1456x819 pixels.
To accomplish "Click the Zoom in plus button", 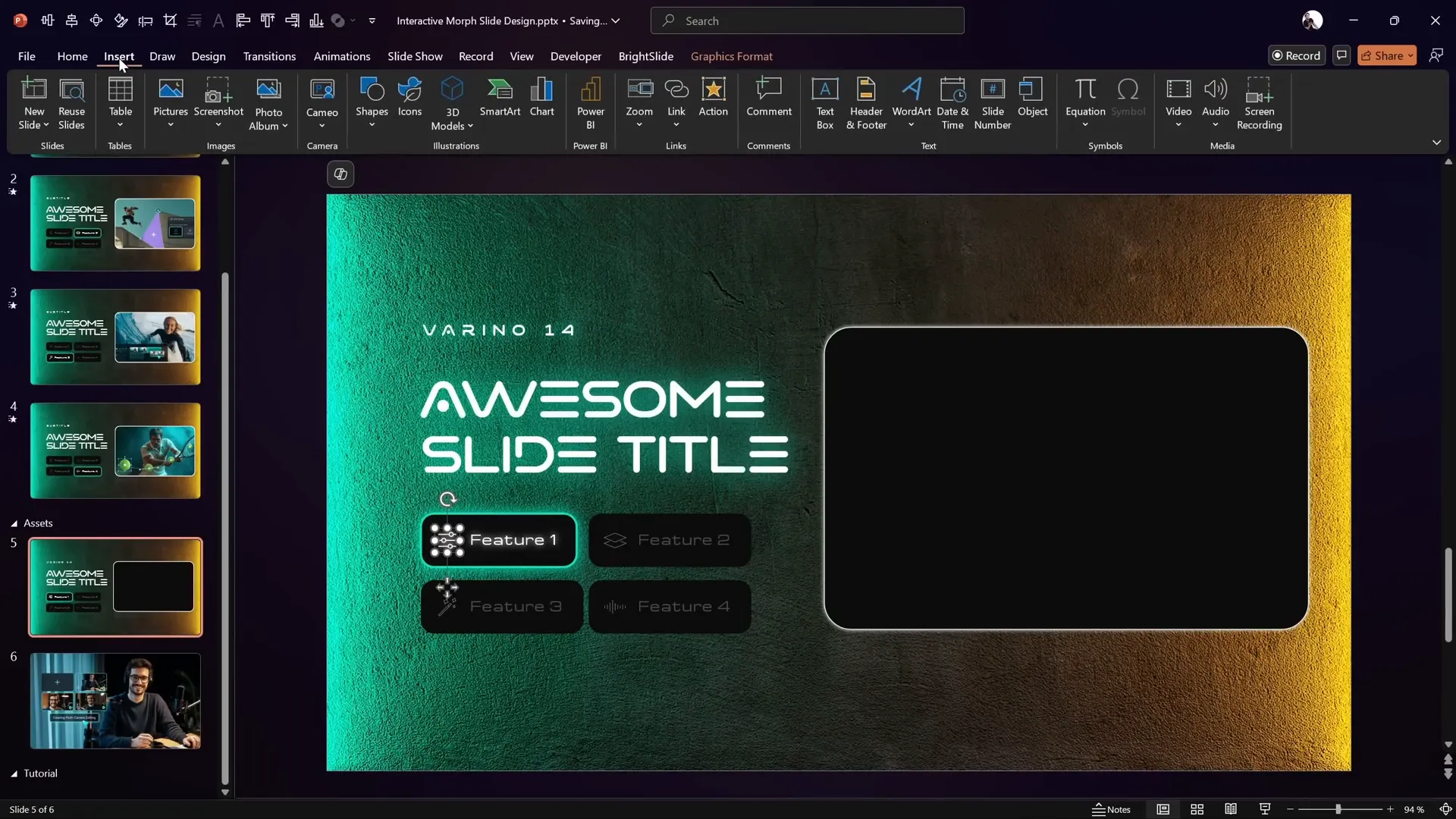I will (1390, 809).
